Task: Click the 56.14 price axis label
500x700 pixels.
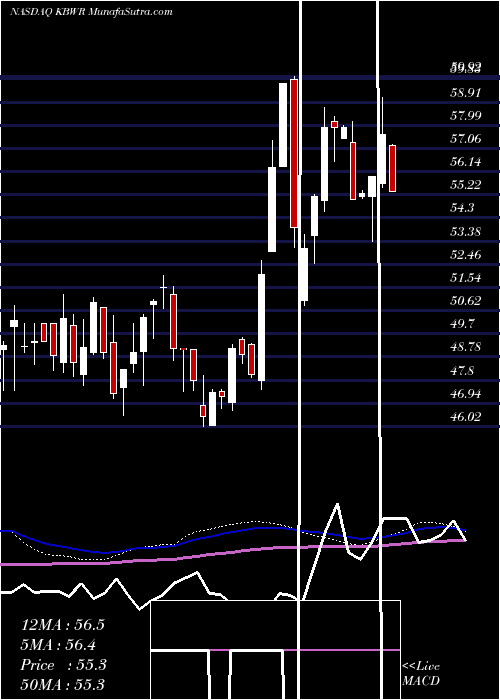Action: click(466, 162)
